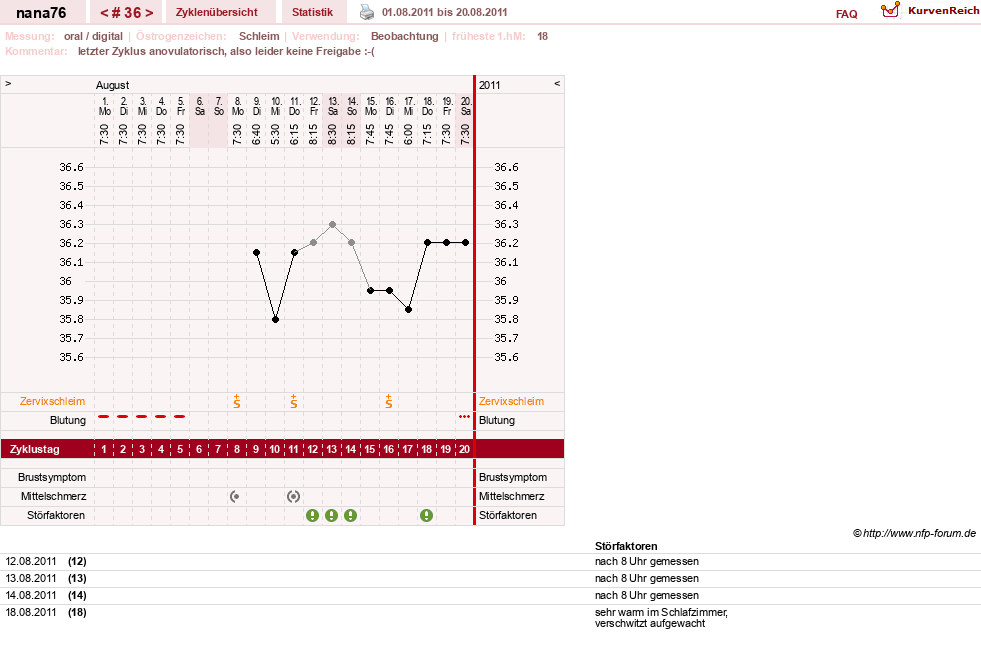Click the '13. Sa' date column header
The image size is (981, 659).
pyautogui.click(x=333, y=106)
